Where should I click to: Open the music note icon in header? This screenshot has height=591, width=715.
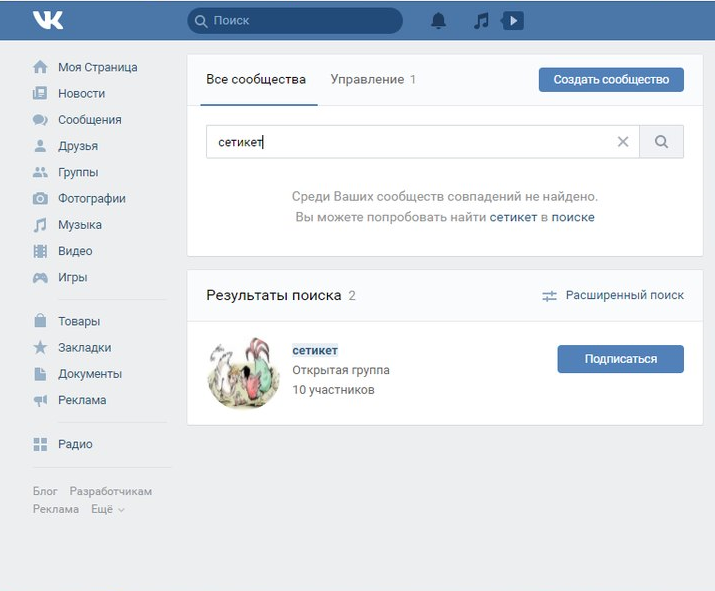[481, 21]
